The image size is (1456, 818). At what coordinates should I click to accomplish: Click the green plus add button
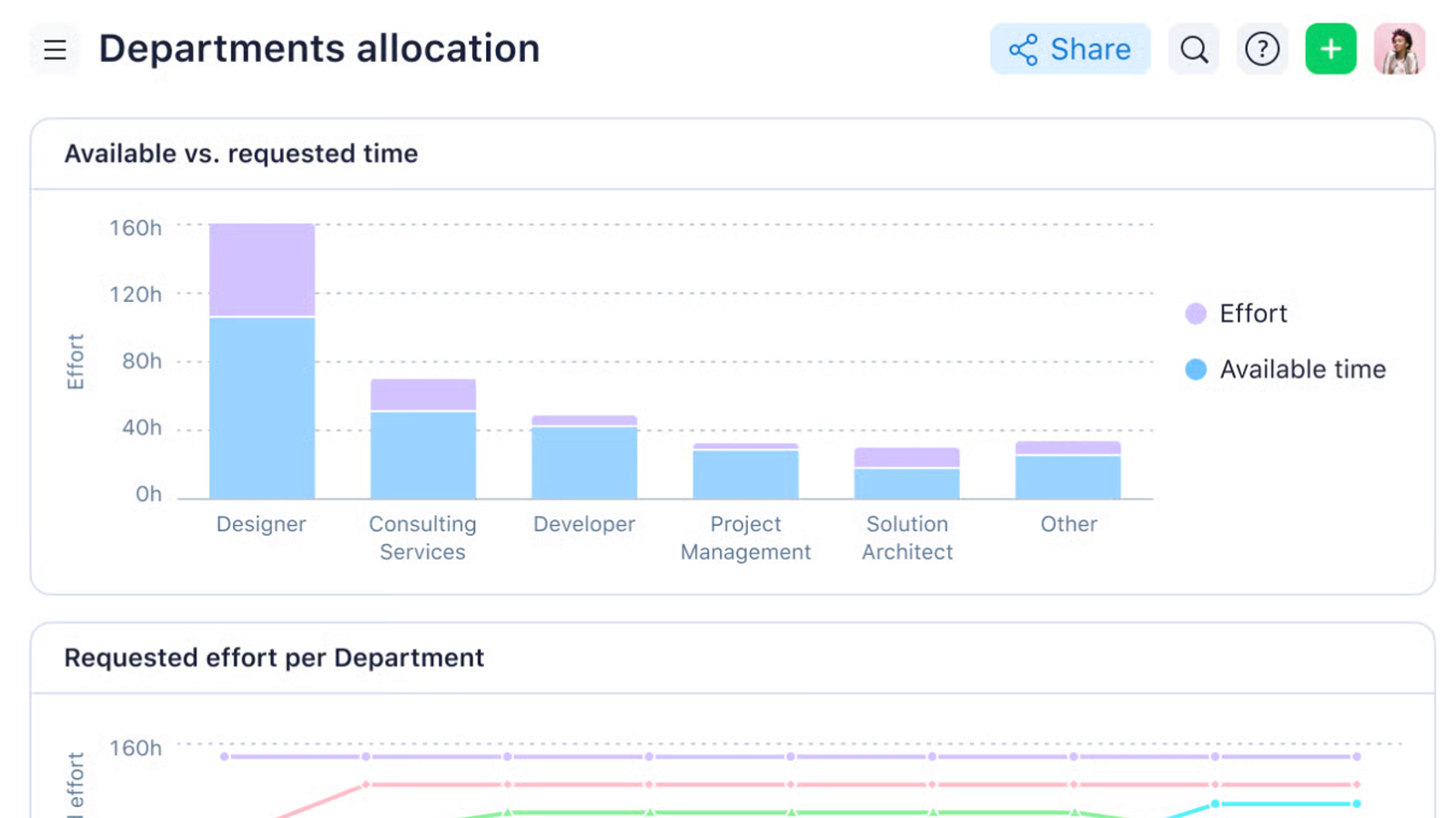tap(1330, 49)
